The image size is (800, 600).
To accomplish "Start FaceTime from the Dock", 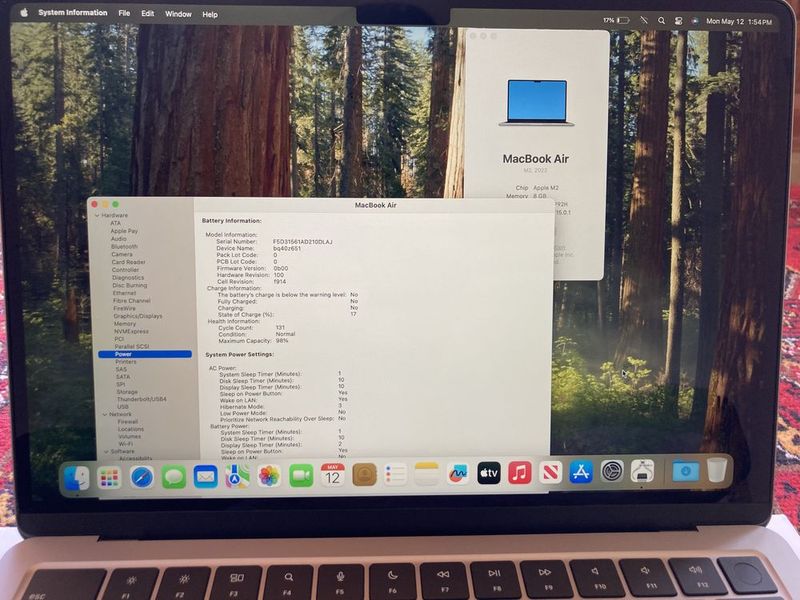I will 301,476.
